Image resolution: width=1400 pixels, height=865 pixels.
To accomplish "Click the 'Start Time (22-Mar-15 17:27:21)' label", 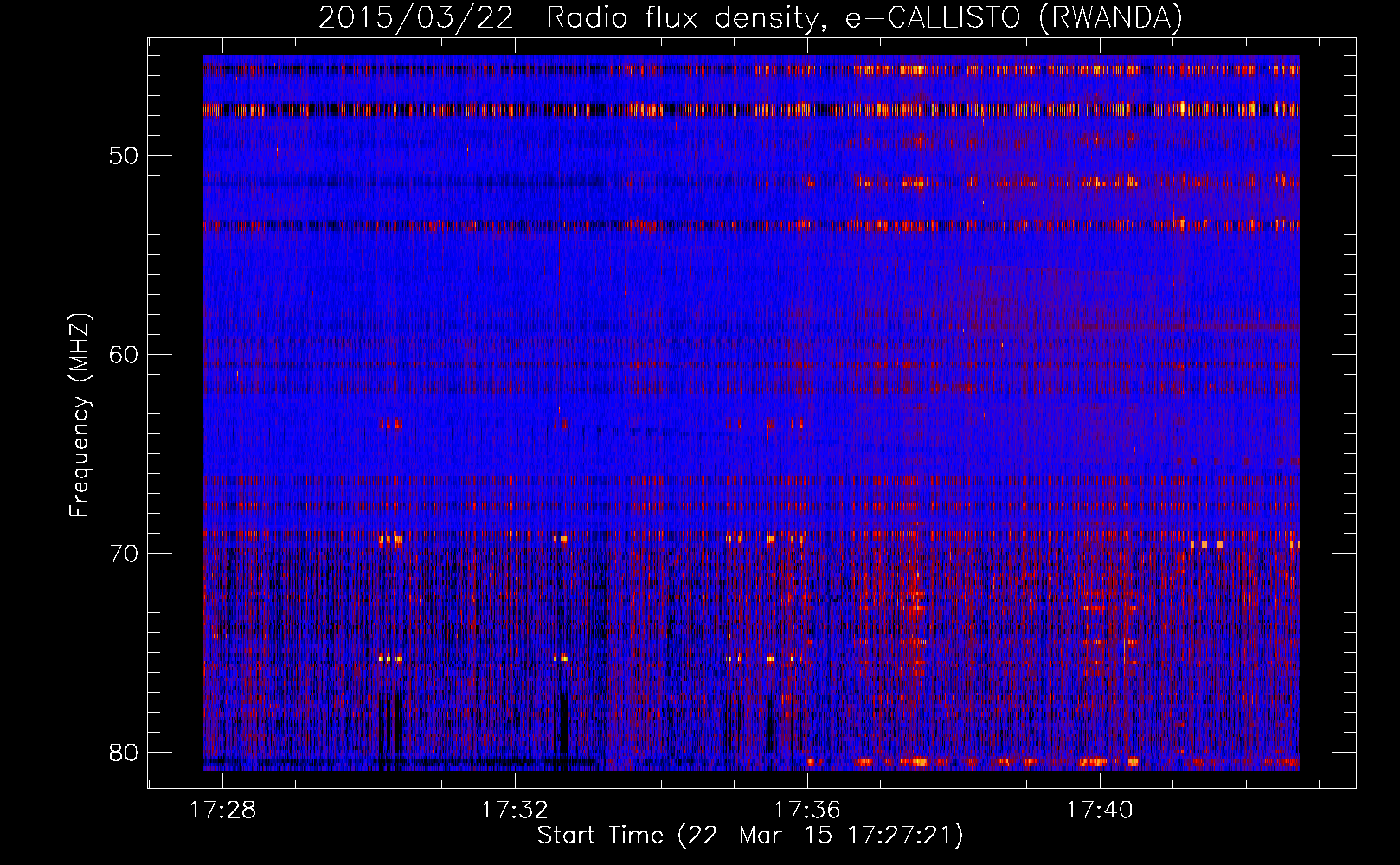I will pos(750,836).
